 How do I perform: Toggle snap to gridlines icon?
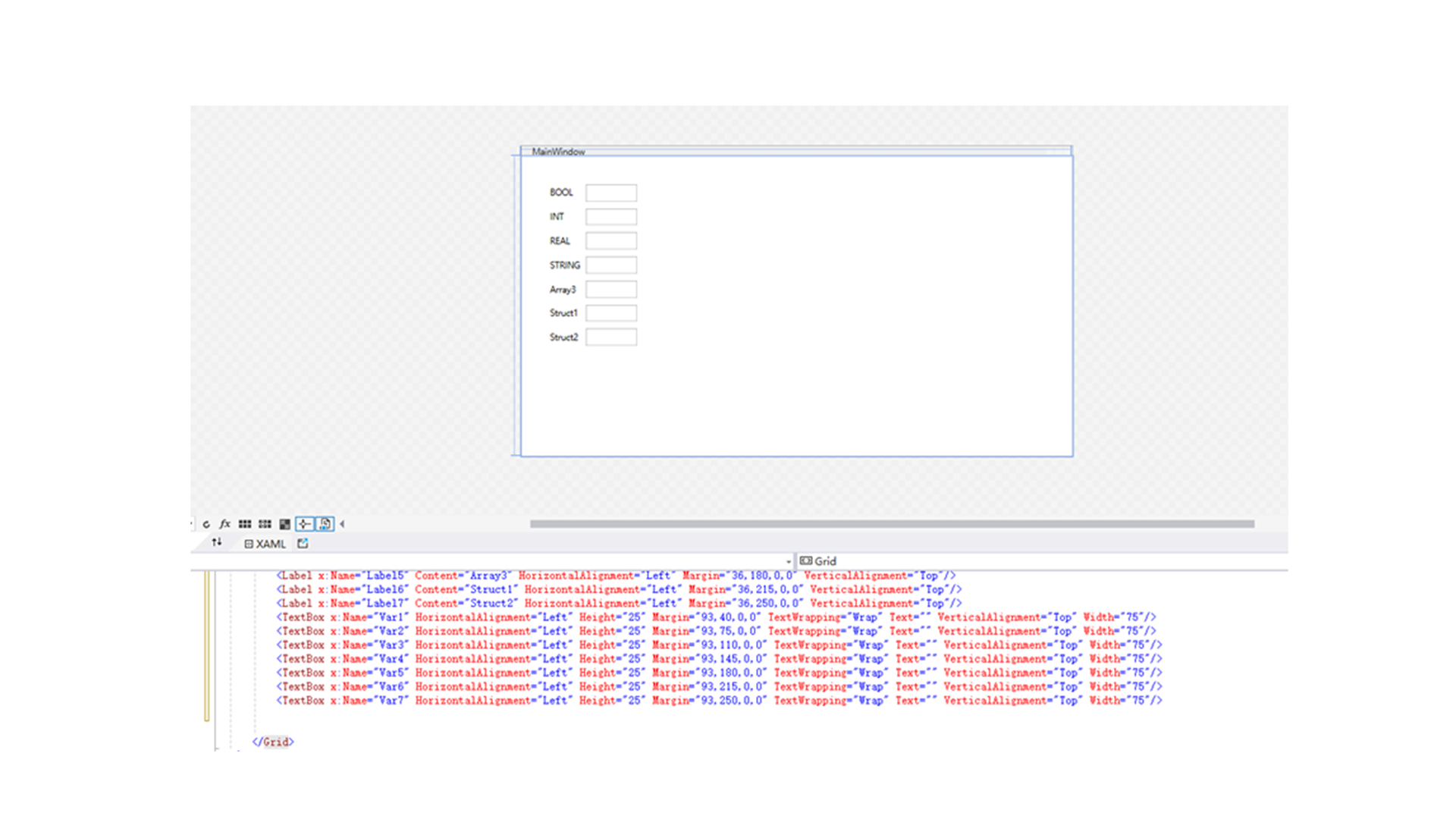tap(265, 524)
